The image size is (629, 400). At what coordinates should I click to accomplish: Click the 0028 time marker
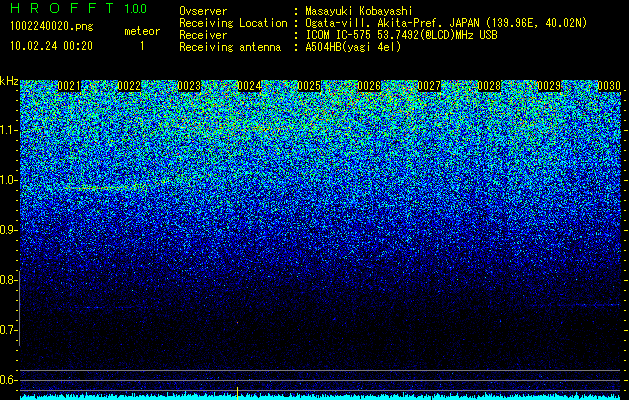tap(489, 86)
